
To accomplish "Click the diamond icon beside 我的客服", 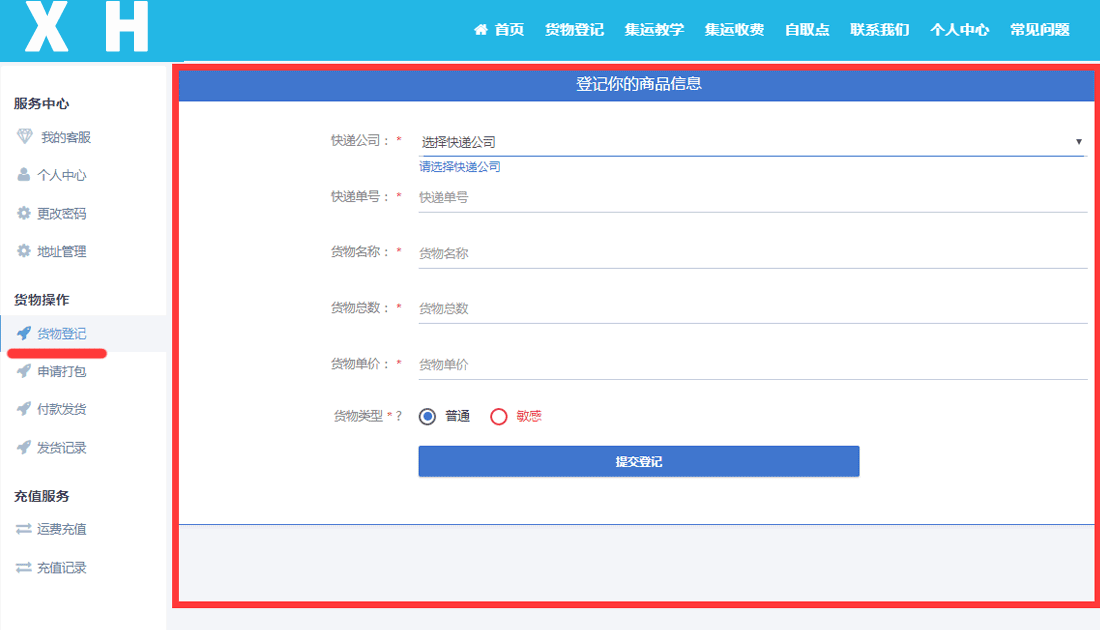I will (x=24, y=137).
